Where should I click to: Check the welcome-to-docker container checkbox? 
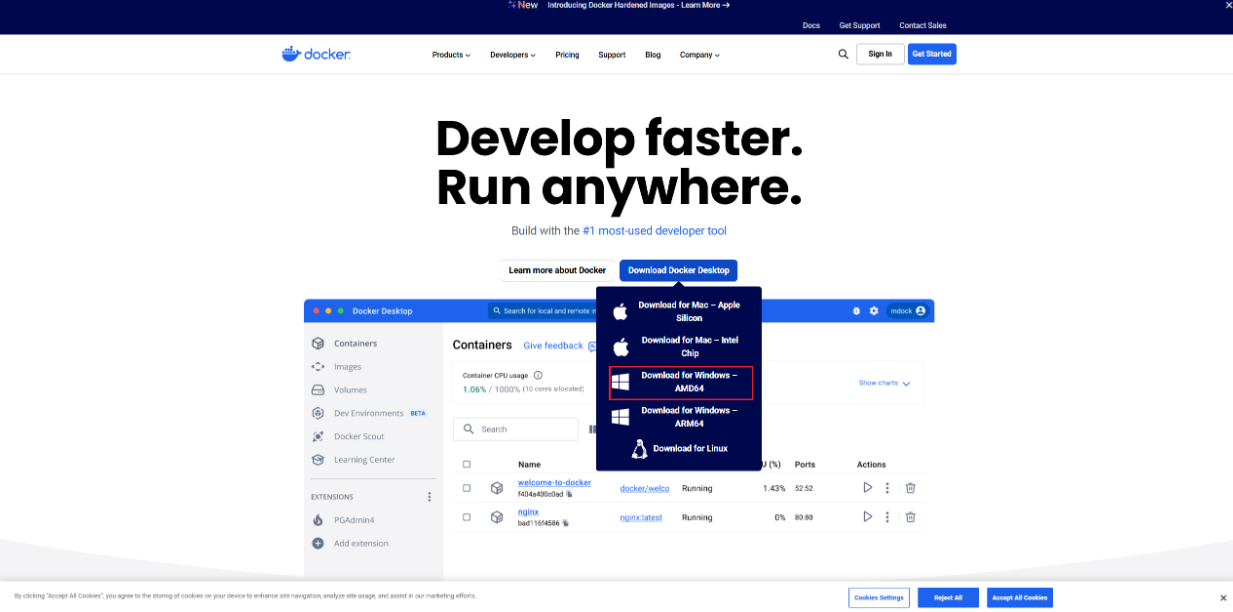tap(466, 488)
